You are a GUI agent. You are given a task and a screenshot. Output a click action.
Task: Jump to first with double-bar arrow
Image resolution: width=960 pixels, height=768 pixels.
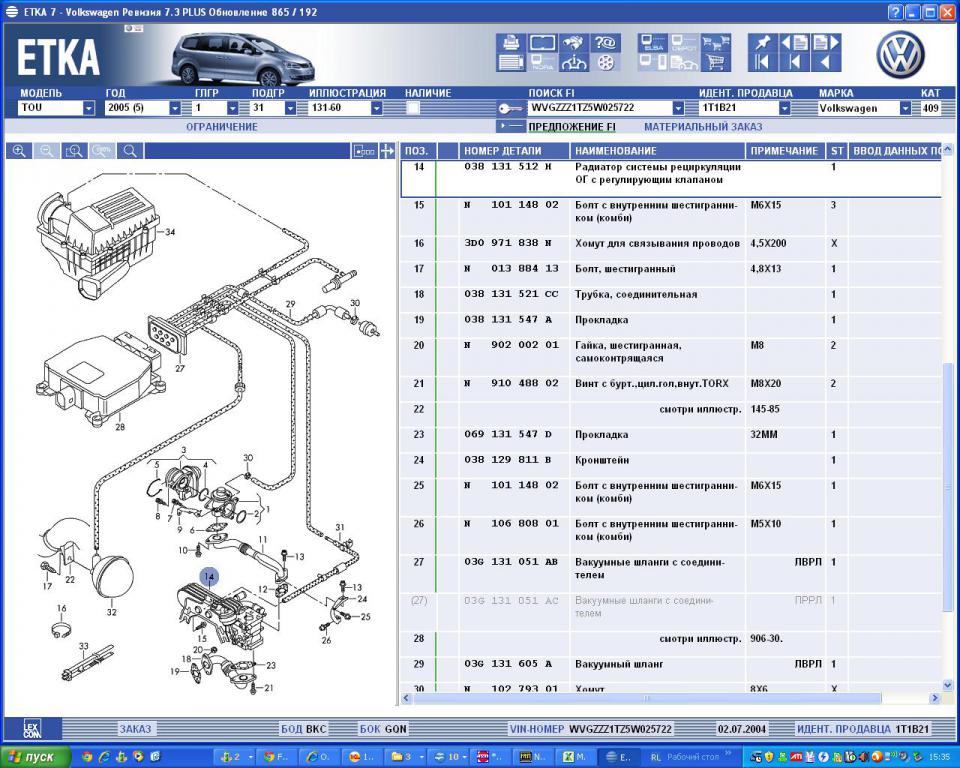coord(762,62)
